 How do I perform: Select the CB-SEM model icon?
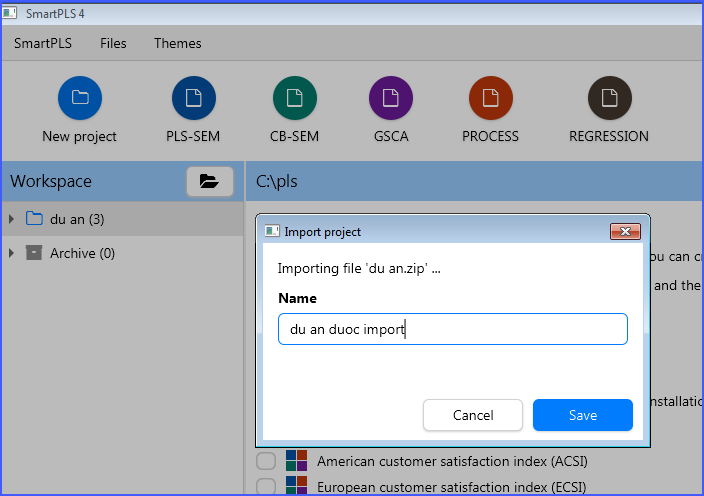point(294,98)
